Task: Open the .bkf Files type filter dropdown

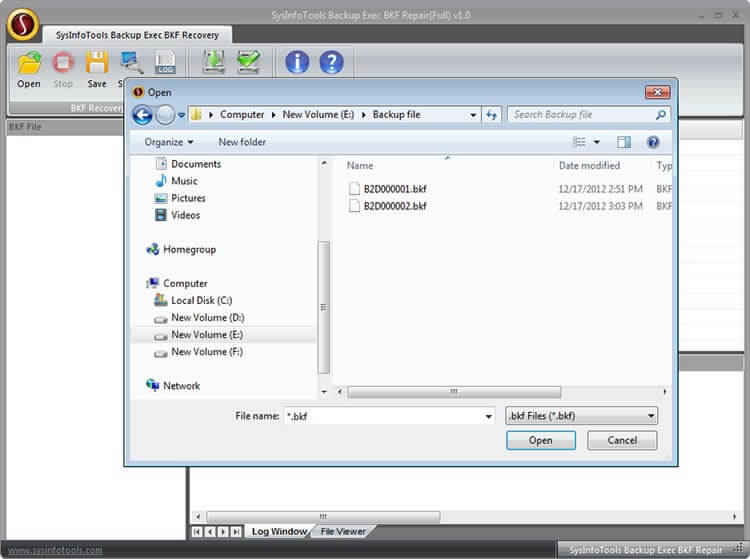Action: pos(581,416)
